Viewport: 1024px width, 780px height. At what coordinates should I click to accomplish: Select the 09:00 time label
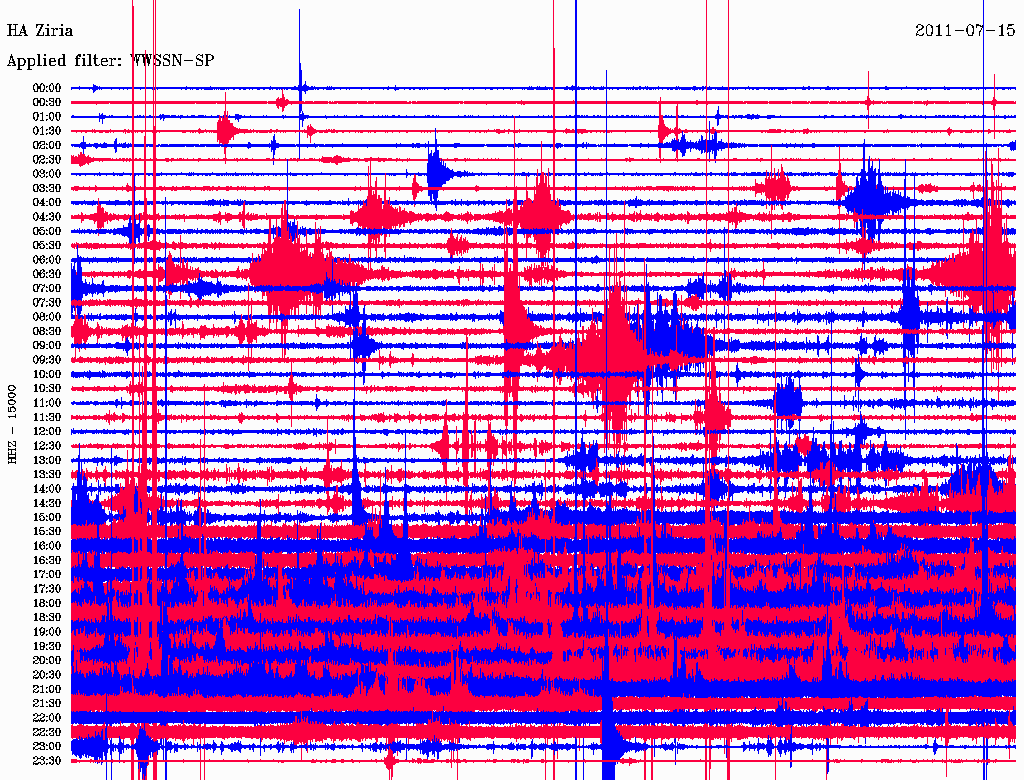click(47, 346)
